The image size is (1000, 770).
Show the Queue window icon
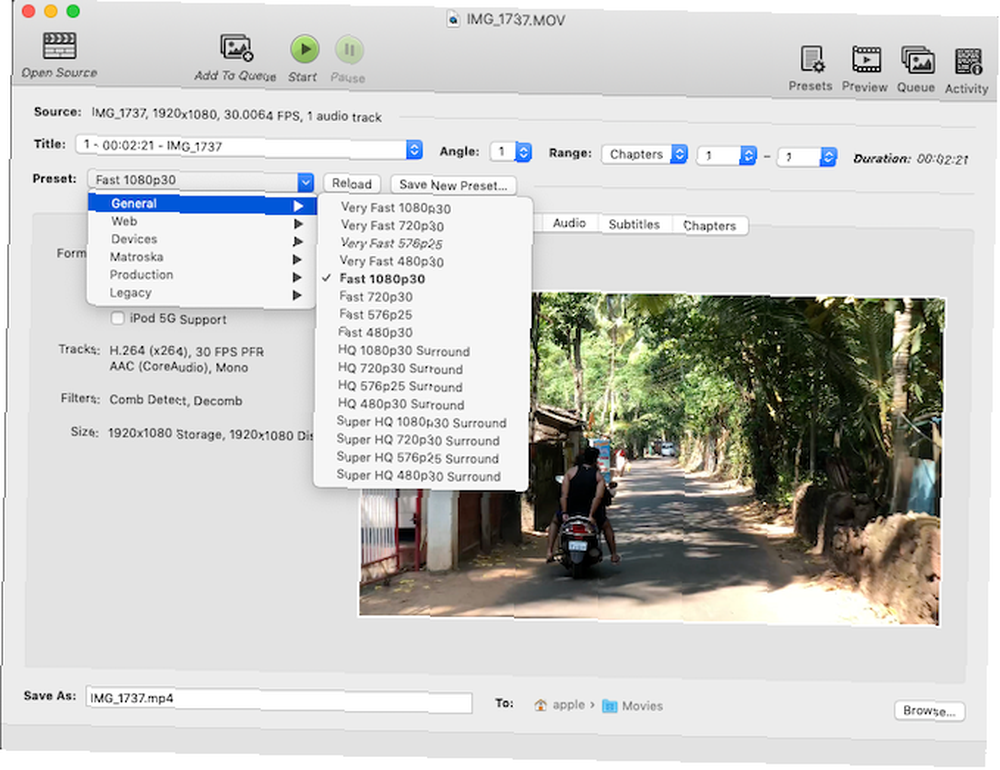pyautogui.click(x=917, y=61)
